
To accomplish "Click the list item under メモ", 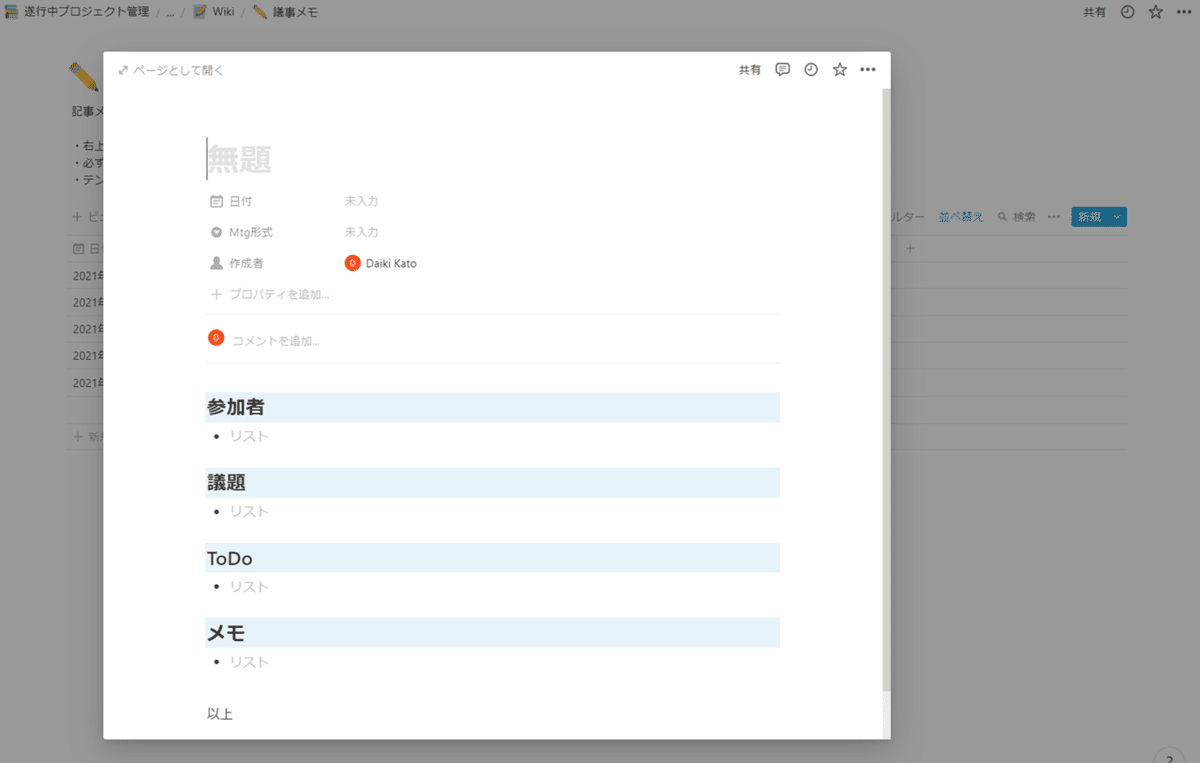I will click(x=250, y=662).
